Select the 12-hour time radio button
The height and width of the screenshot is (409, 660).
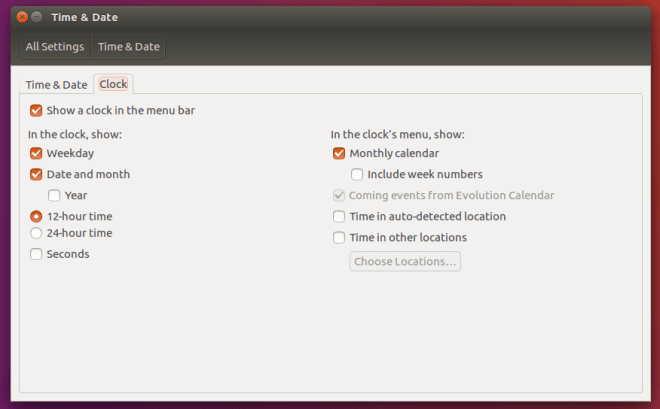point(37,216)
